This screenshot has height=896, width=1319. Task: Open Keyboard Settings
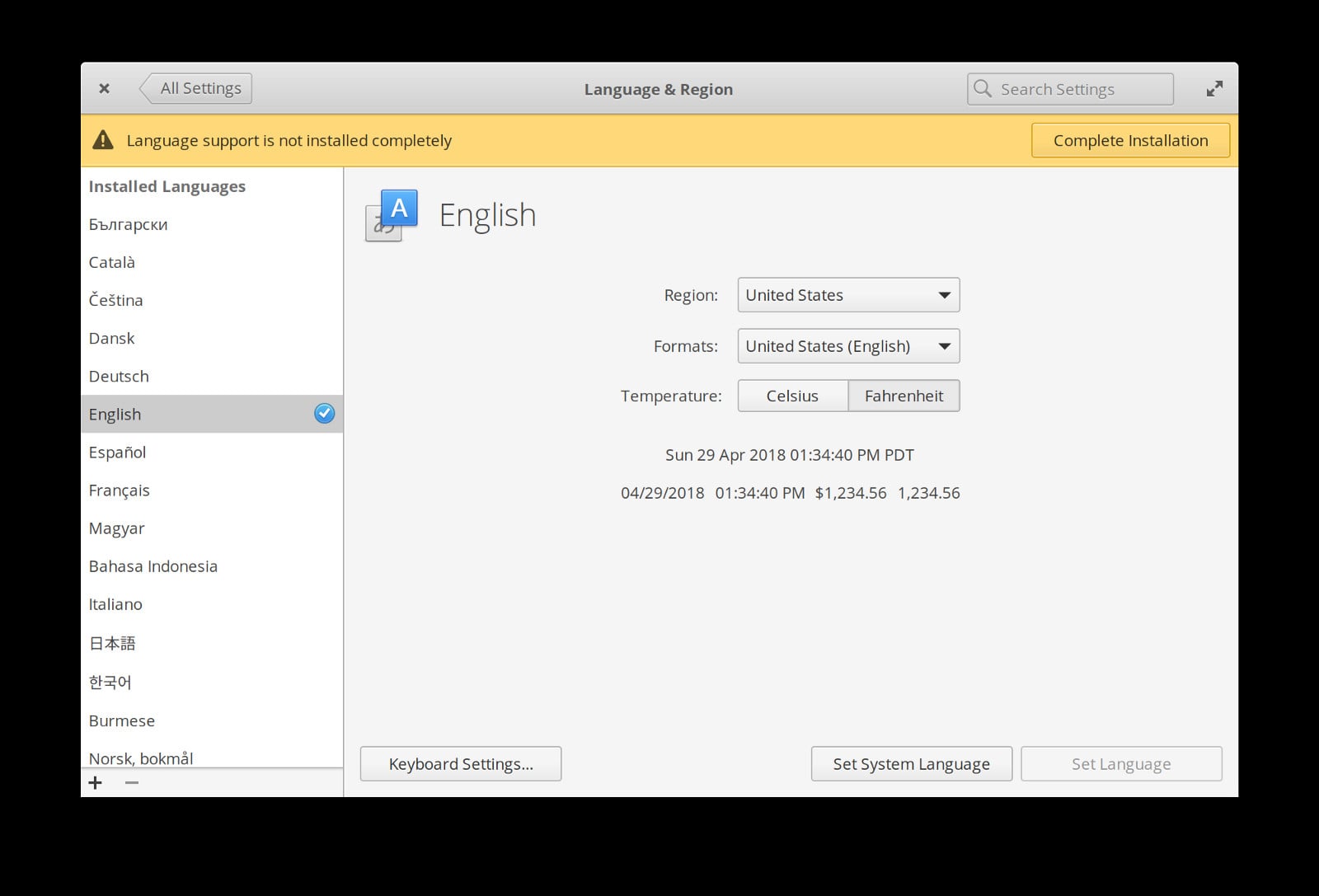(x=460, y=763)
